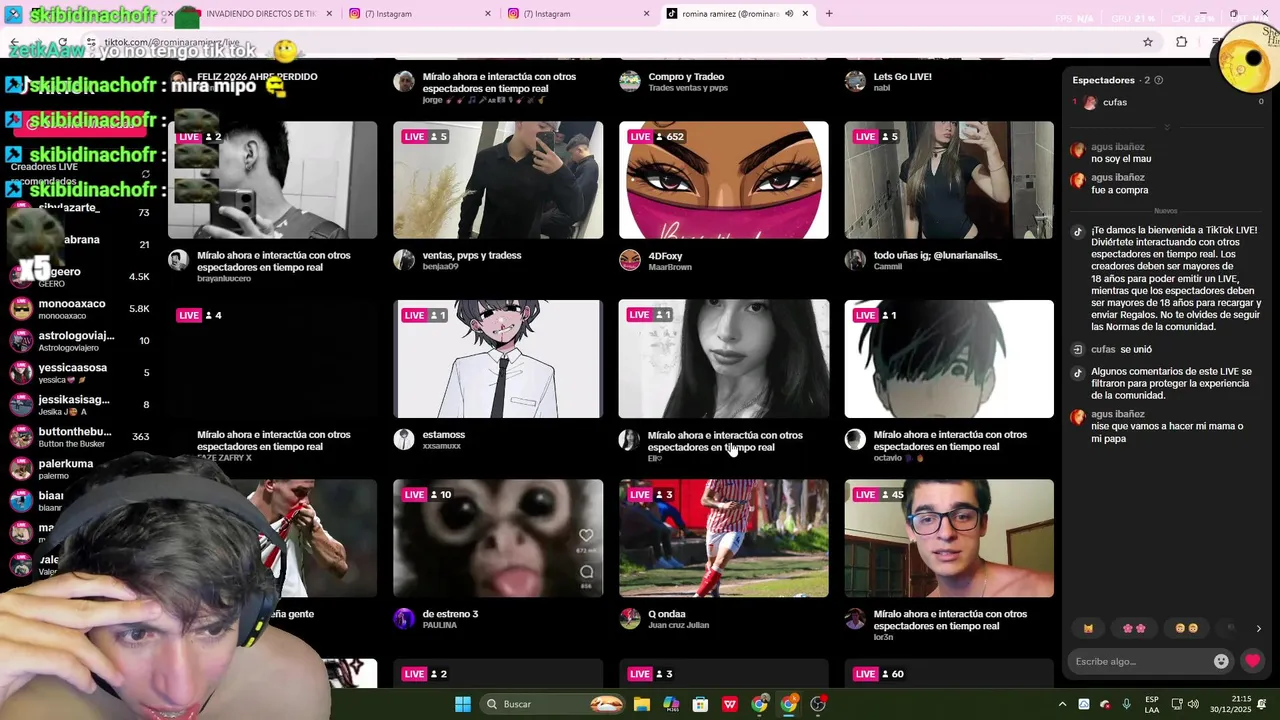Open the octavio LIVE thumbnail
The width and height of the screenshot is (1280, 720).
click(x=949, y=359)
